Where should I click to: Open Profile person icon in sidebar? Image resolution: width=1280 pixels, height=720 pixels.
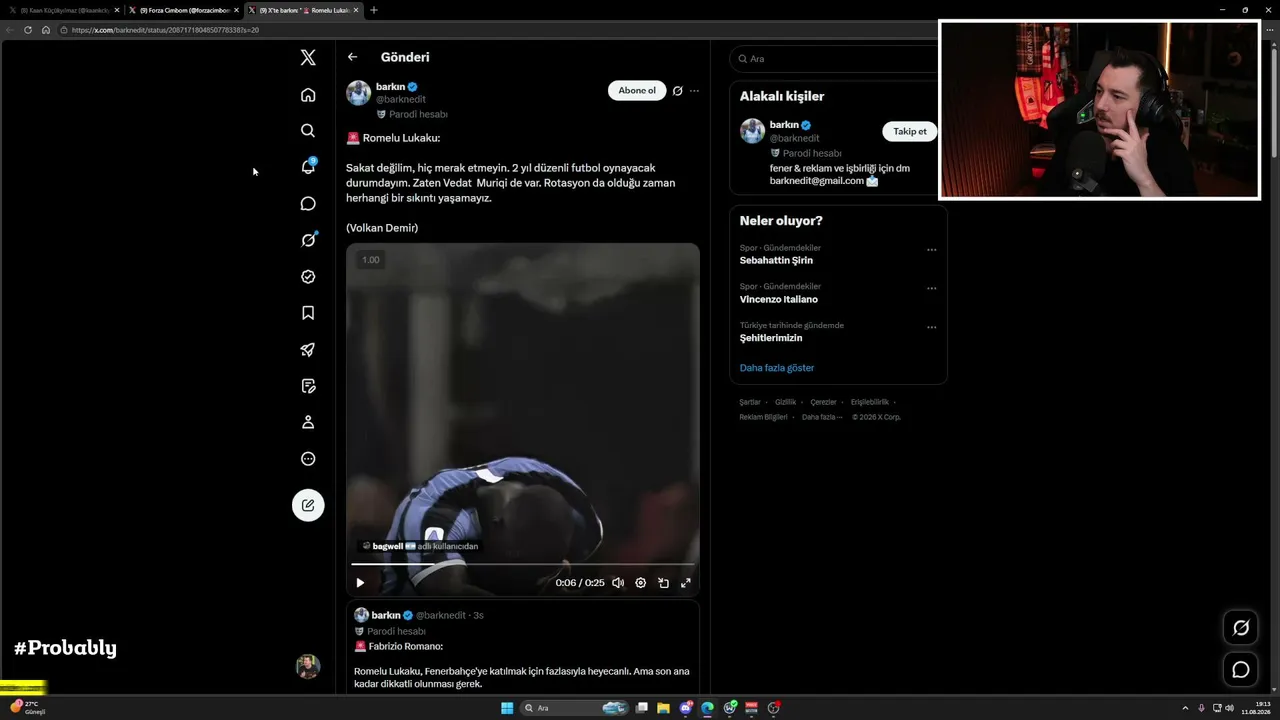tap(308, 422)
